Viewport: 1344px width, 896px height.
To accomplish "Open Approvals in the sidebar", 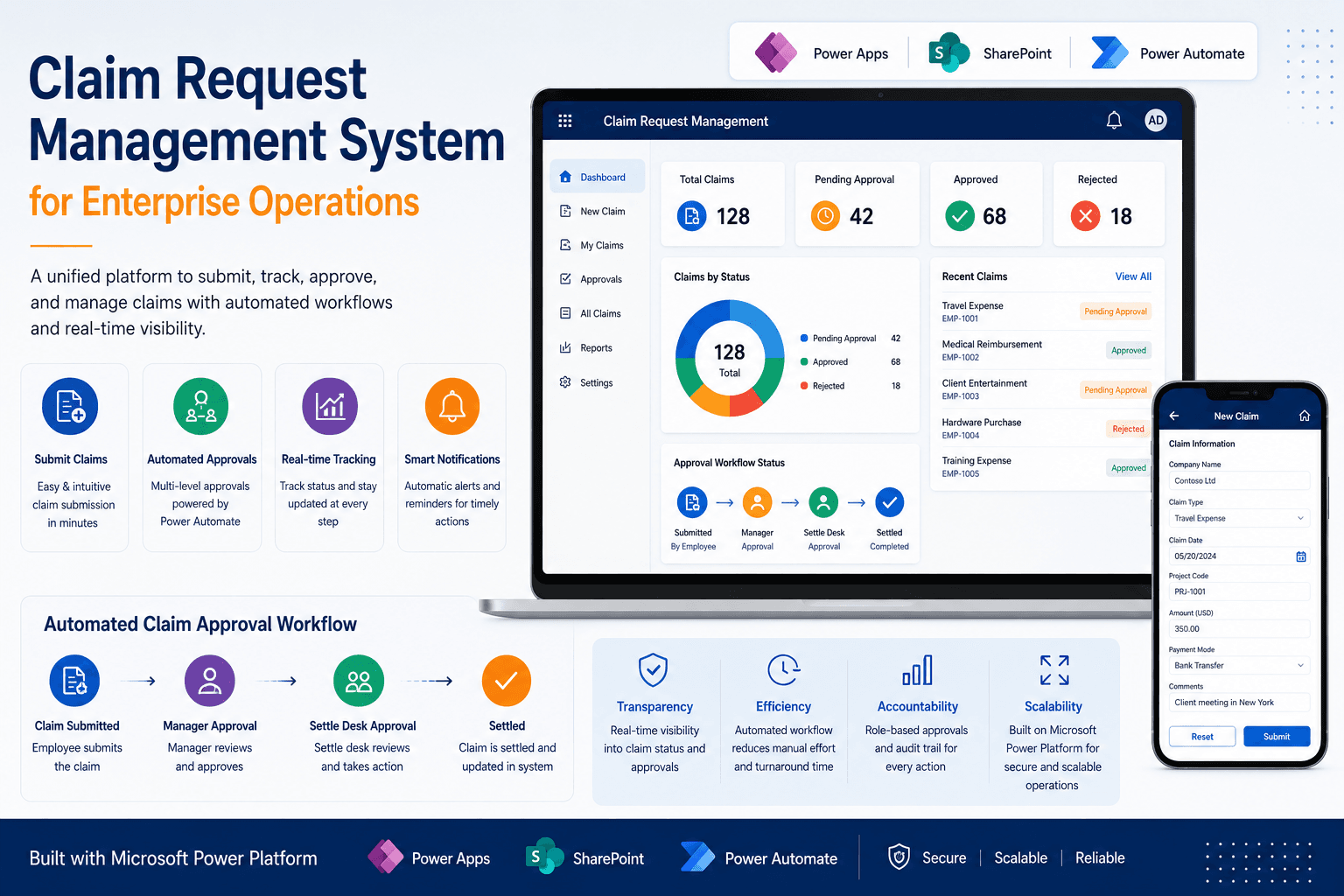I will click(x=598, y=279).
